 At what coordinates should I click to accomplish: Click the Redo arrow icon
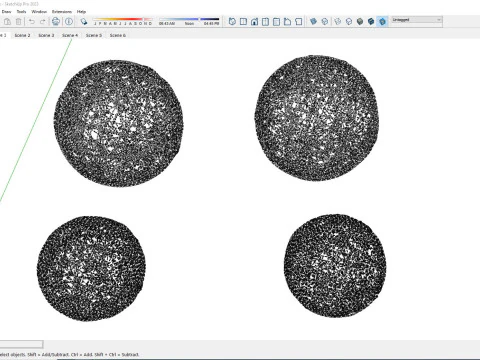pos(42,22)
